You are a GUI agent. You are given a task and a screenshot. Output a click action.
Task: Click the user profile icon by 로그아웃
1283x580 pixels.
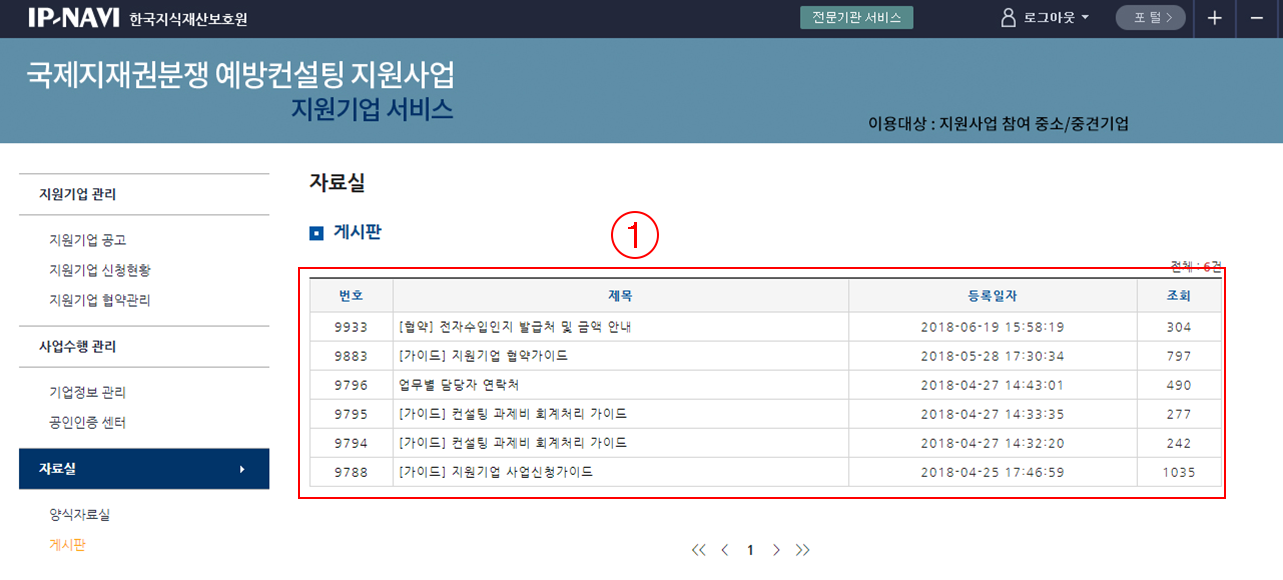1008,18
